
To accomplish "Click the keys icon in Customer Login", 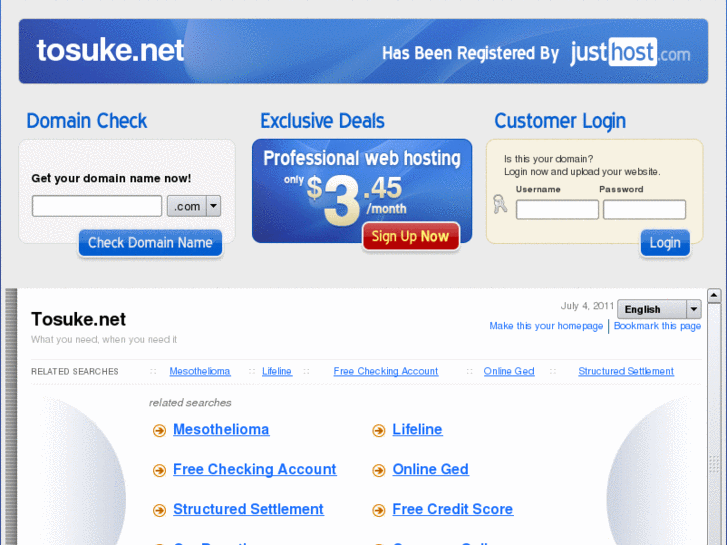I will tap(500, 204).
